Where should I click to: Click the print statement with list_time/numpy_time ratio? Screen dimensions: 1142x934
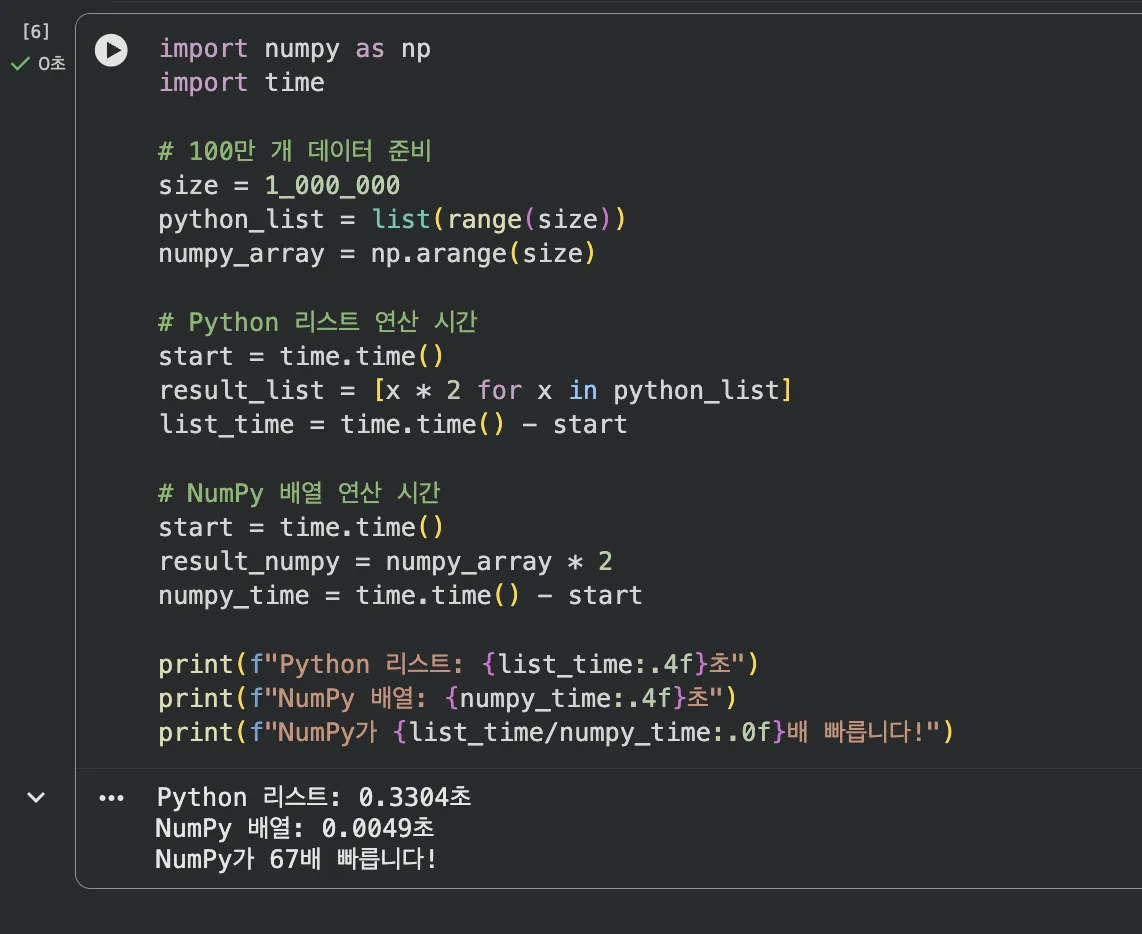tap(555, 732)
